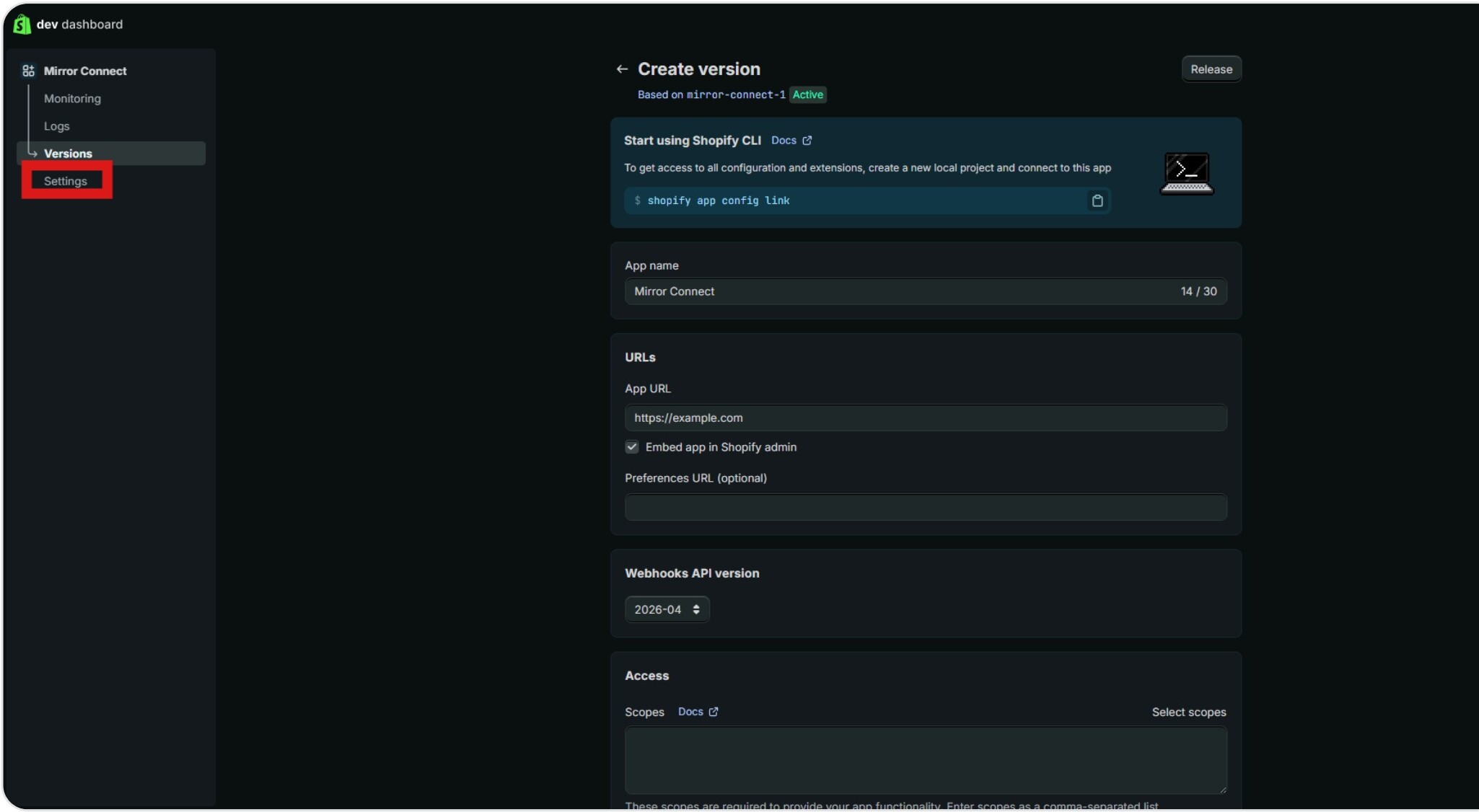Screen dimensions: 1479x812
Task: Click the terminal laptop illustration
Action: 1187,173
